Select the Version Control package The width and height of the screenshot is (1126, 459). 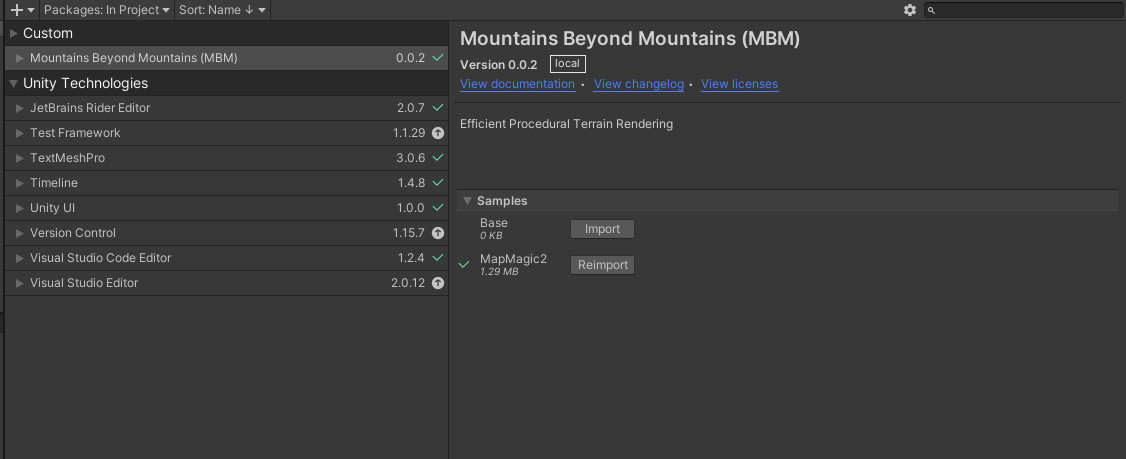coord(227,233)
